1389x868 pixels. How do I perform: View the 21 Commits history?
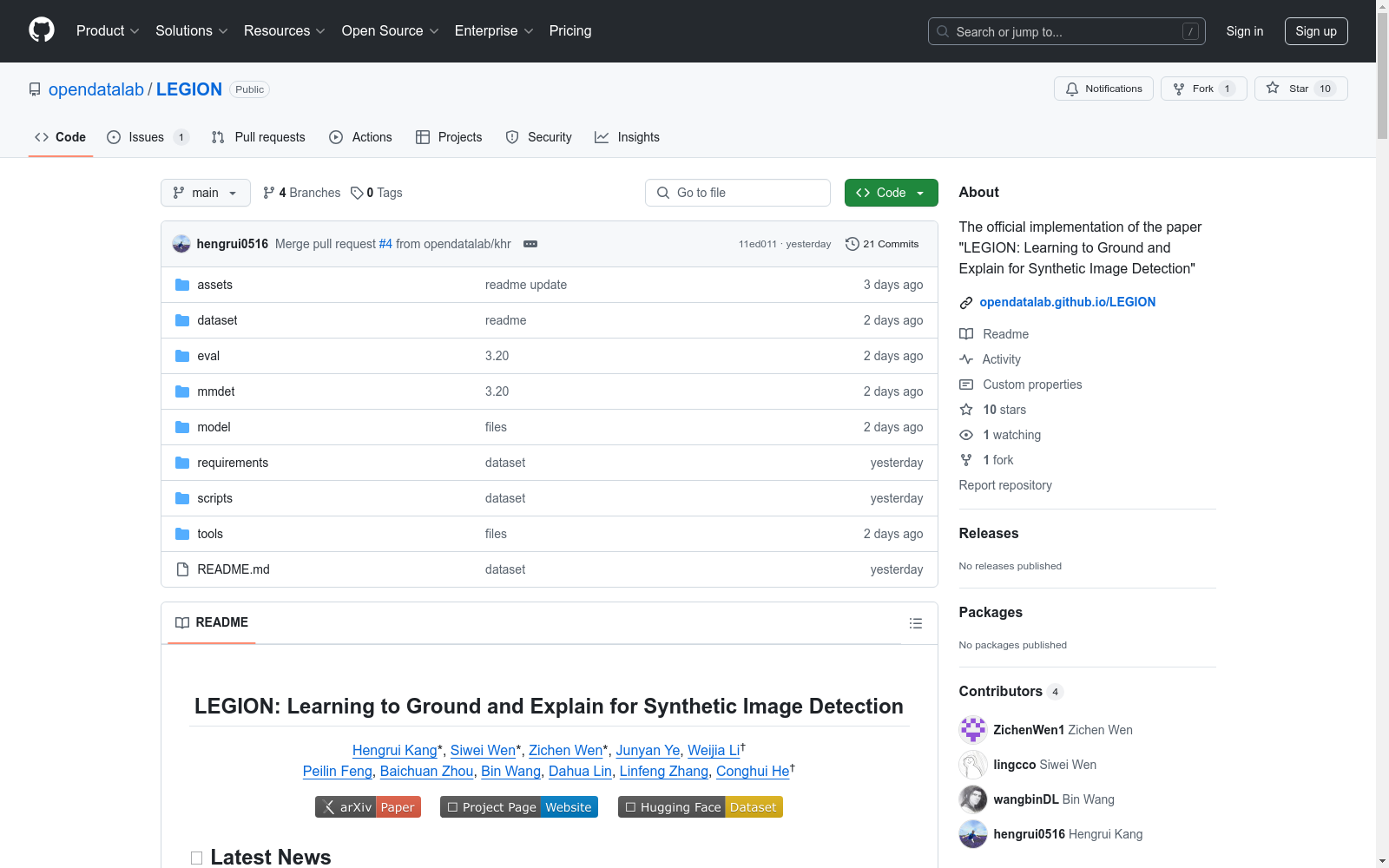(882, 244)
